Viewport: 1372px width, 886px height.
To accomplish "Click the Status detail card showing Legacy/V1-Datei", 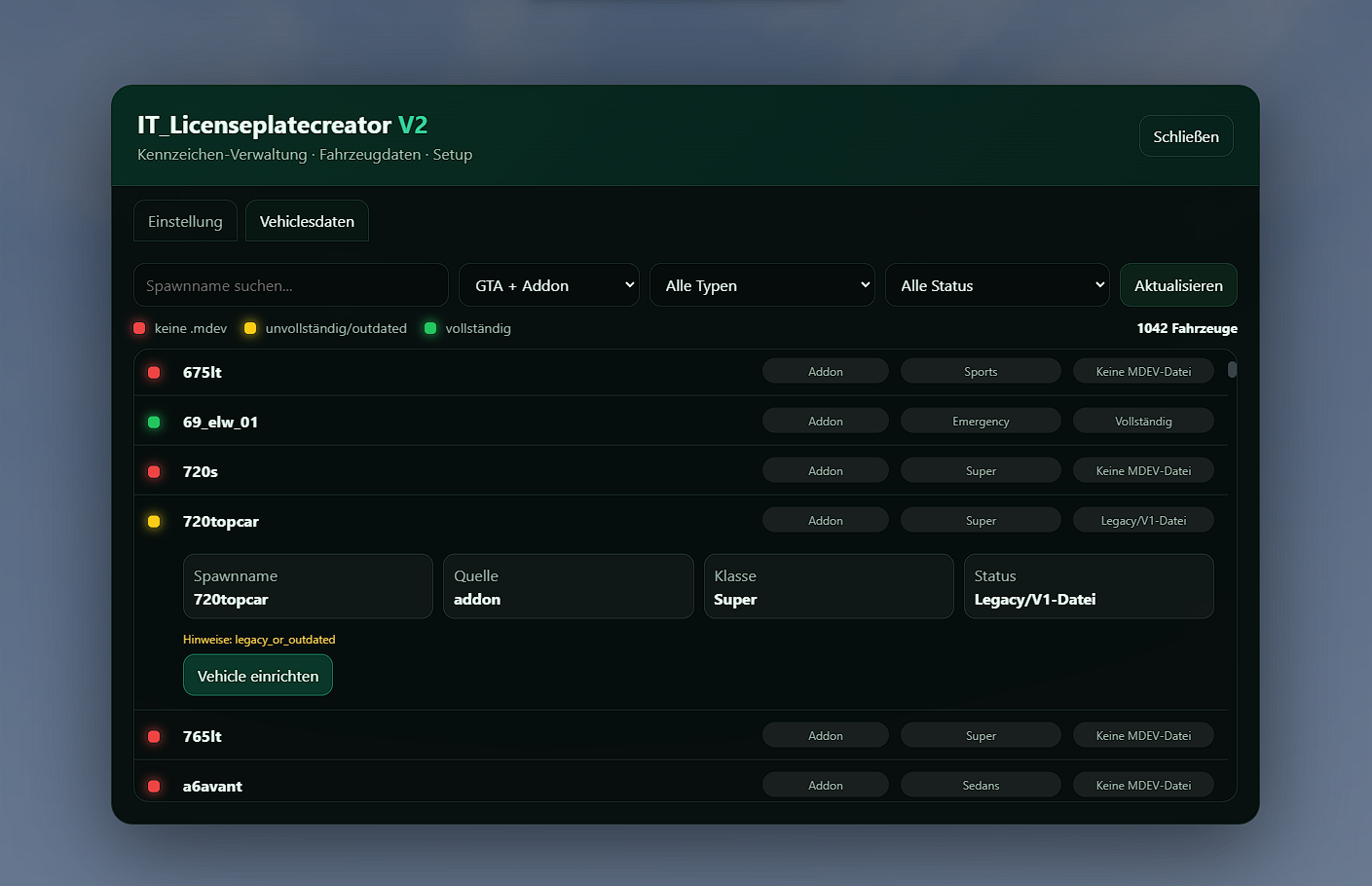I will [x=1089, y=586].
